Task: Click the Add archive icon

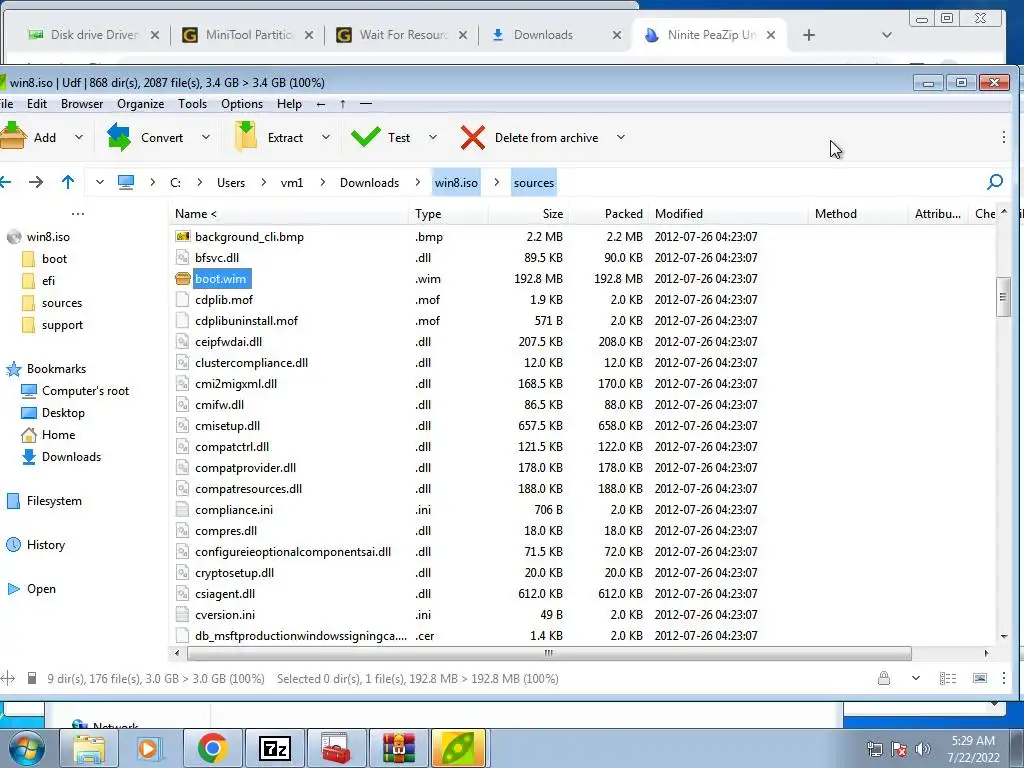Action: [x=13, y=137]
